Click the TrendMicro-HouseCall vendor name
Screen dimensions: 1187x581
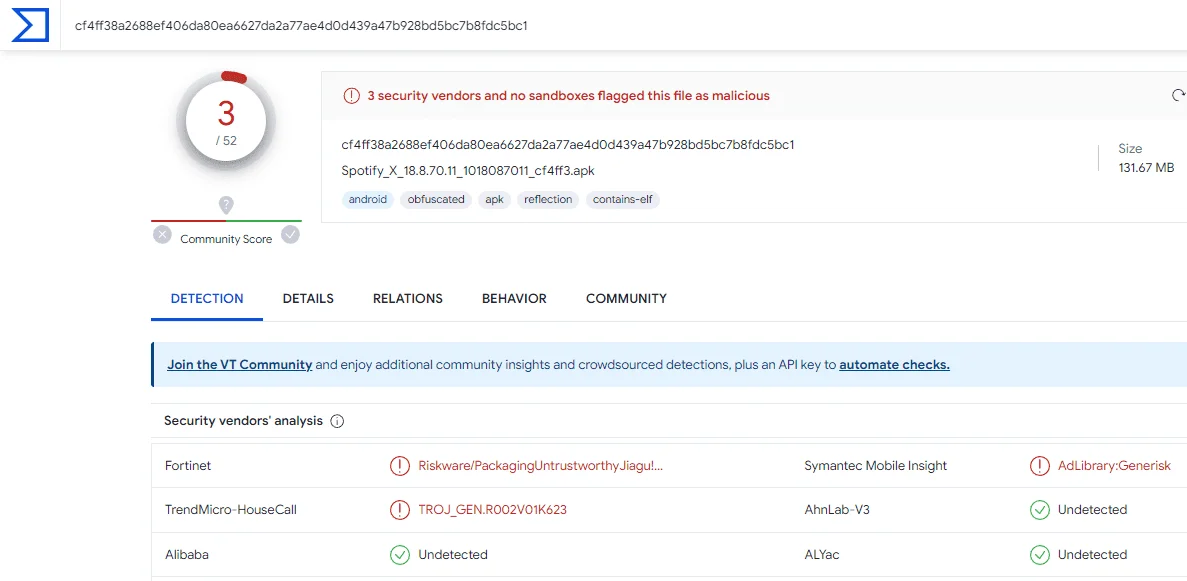[x=231, y=510]
